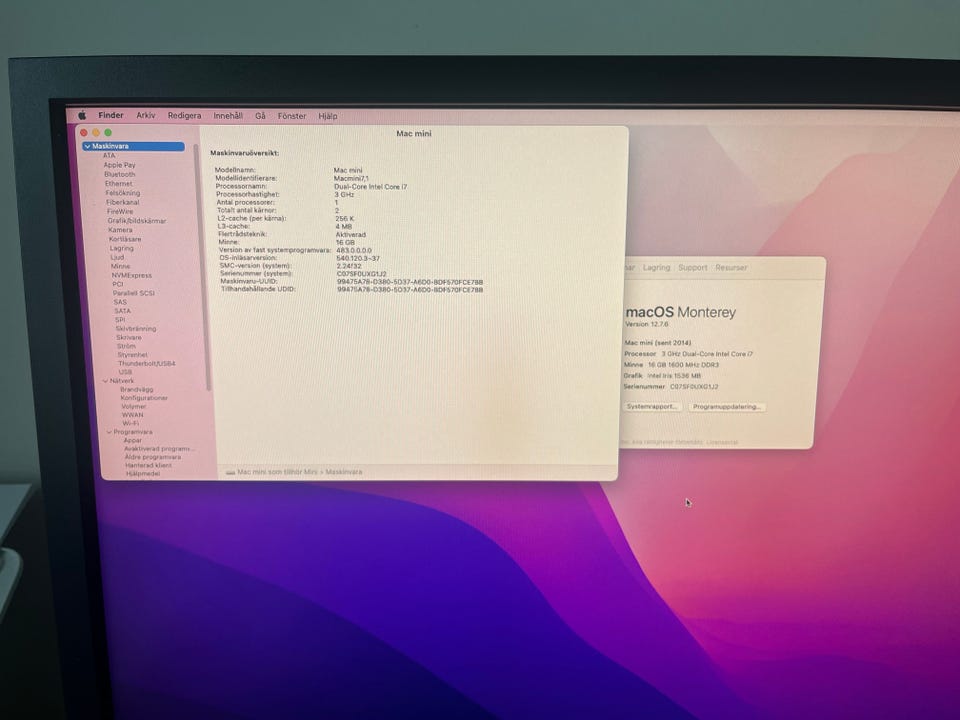960x720 pixels.
Task: Select Bluetooth in the sidebar
Action: [x=119, y=174]
